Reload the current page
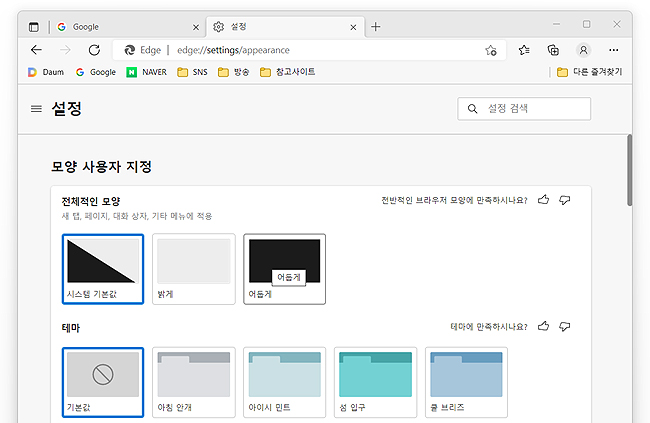The image size is (650, 423). point(94,50)
